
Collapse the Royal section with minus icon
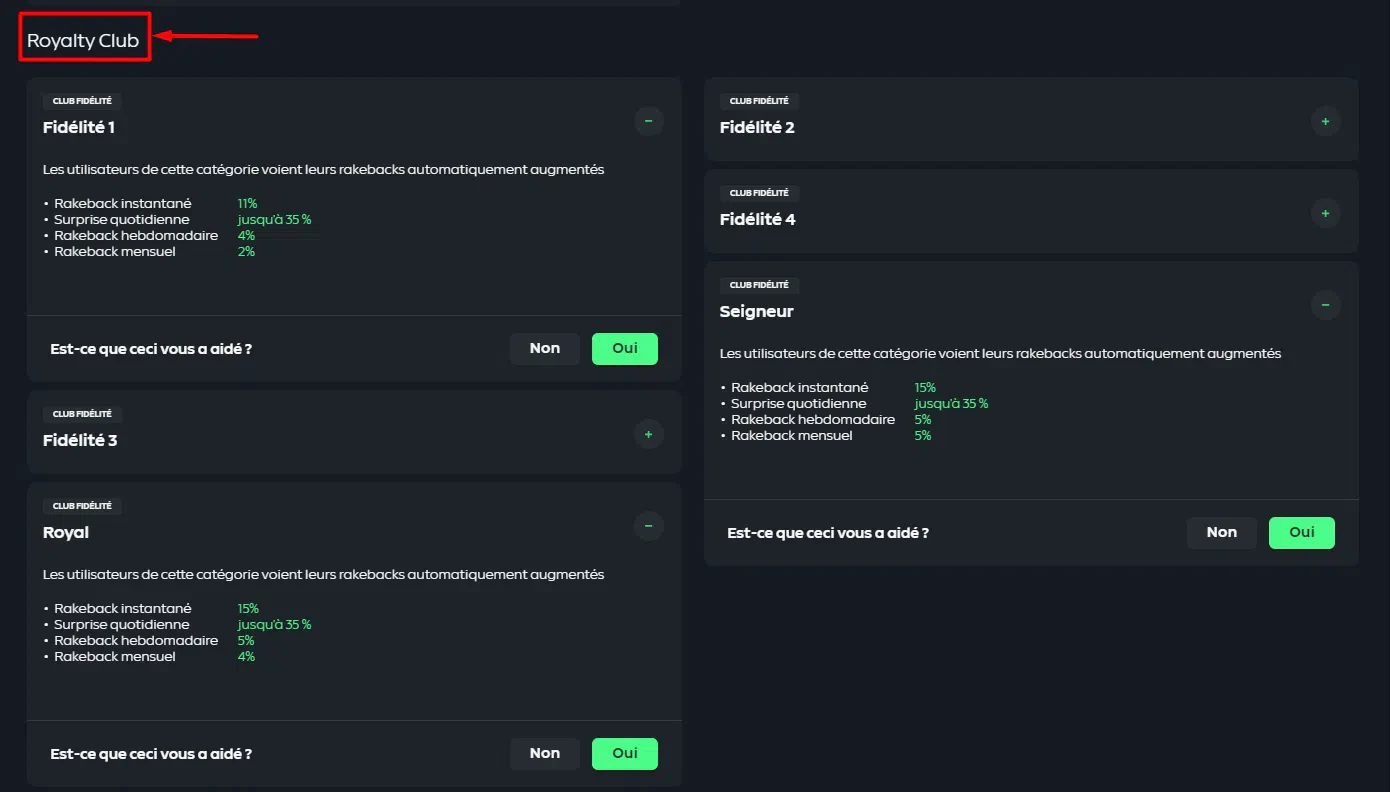pos(648,526)
